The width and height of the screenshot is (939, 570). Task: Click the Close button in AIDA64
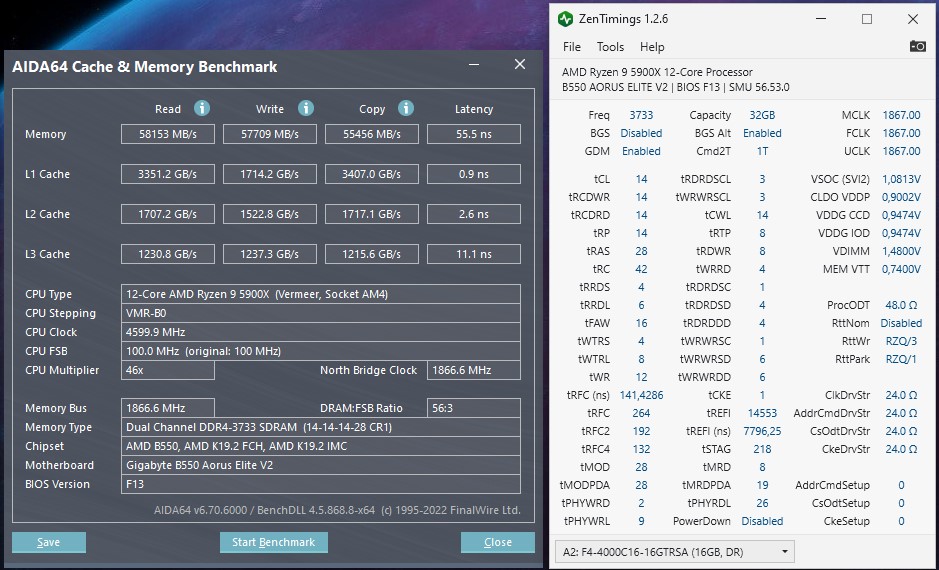click(498, 542)
